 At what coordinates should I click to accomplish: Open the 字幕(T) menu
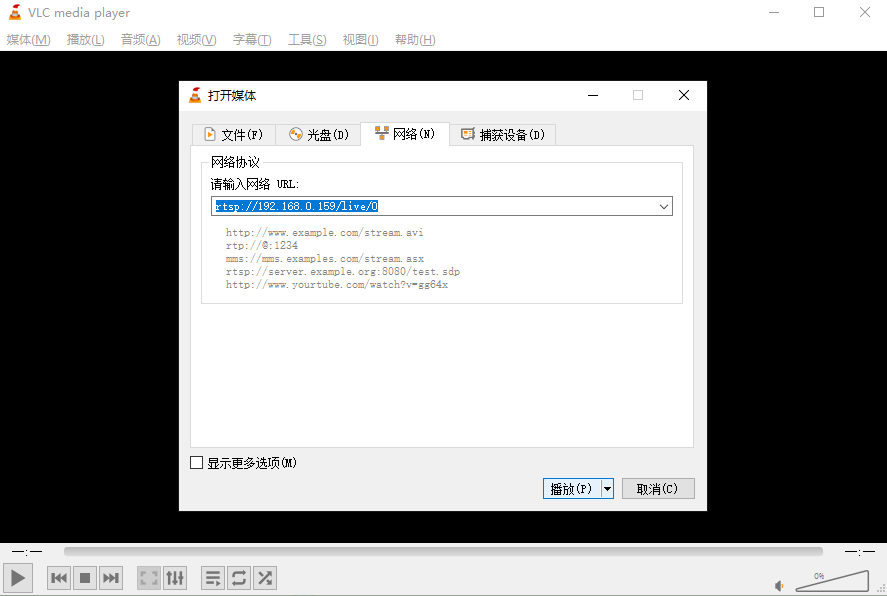coord(252,40)
